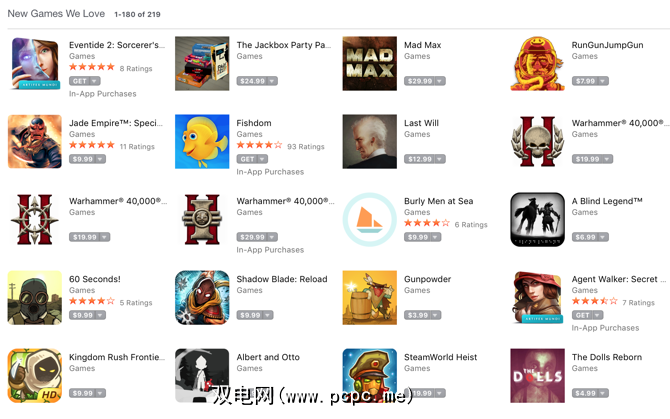Expand the arrow beside A Blind Legend $6.99

pyautogui.click(x=603, y=237)
